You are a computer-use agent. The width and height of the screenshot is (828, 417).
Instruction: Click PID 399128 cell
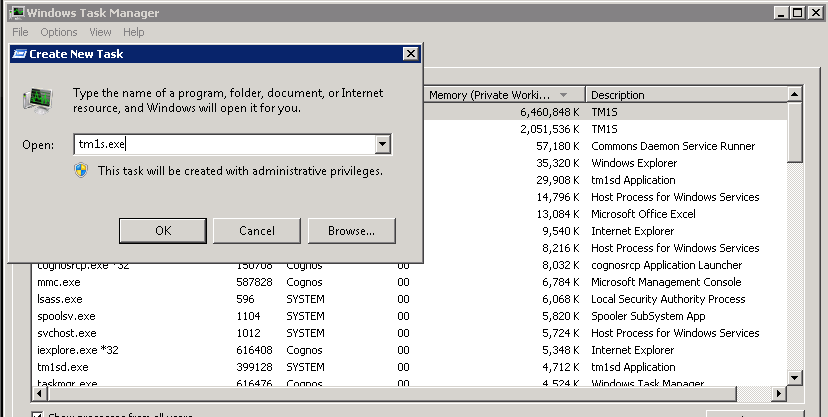click(255, 367)
